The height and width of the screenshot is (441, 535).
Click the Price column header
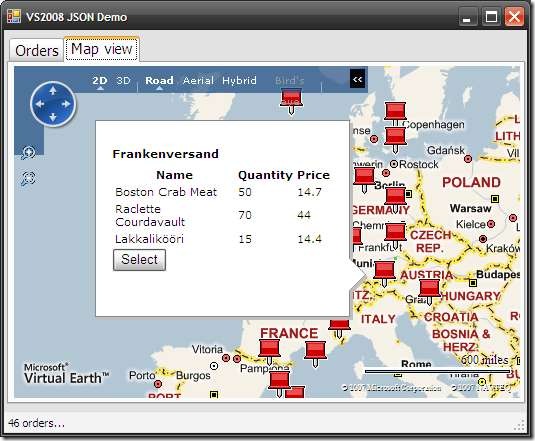314,175
